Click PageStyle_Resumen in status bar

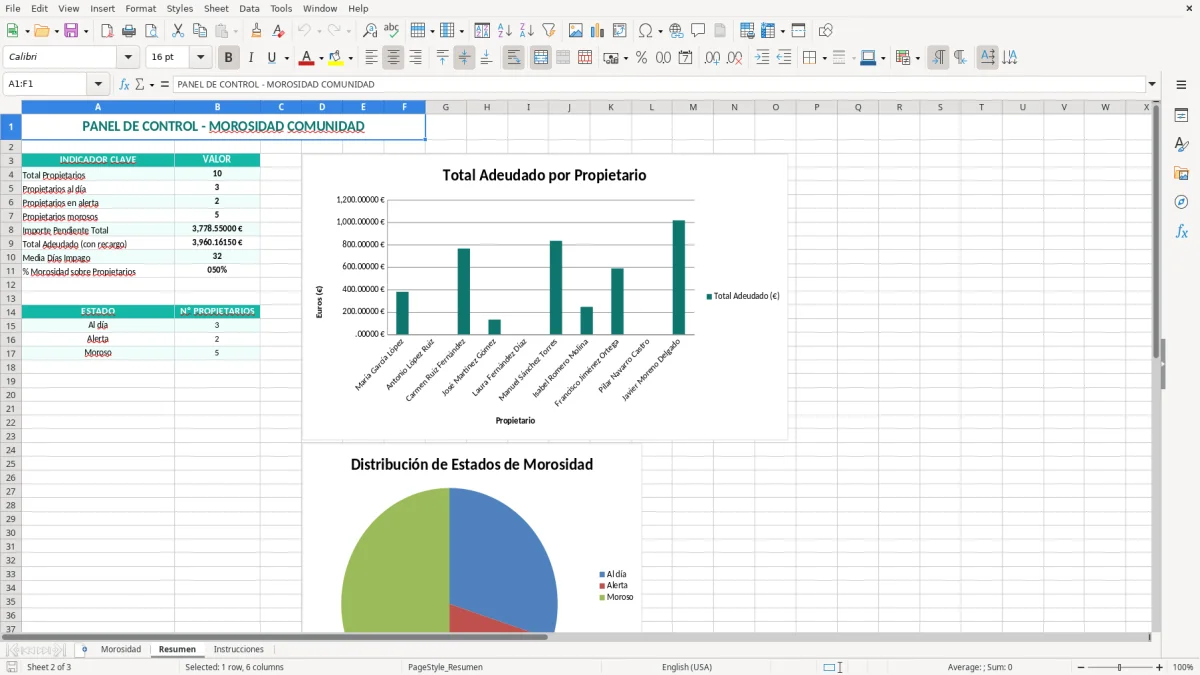click(445, 667)
